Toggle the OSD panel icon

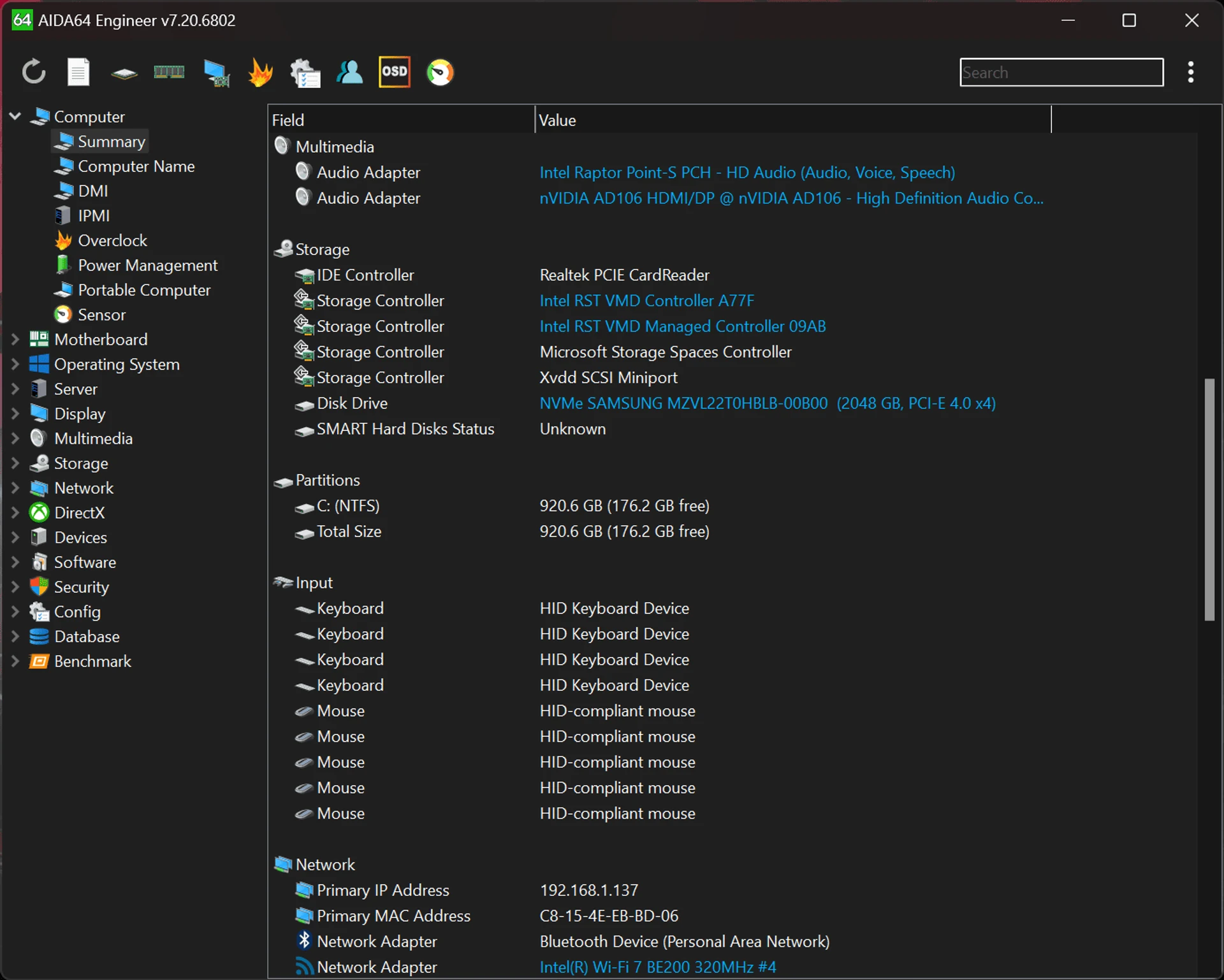[395, 72]
